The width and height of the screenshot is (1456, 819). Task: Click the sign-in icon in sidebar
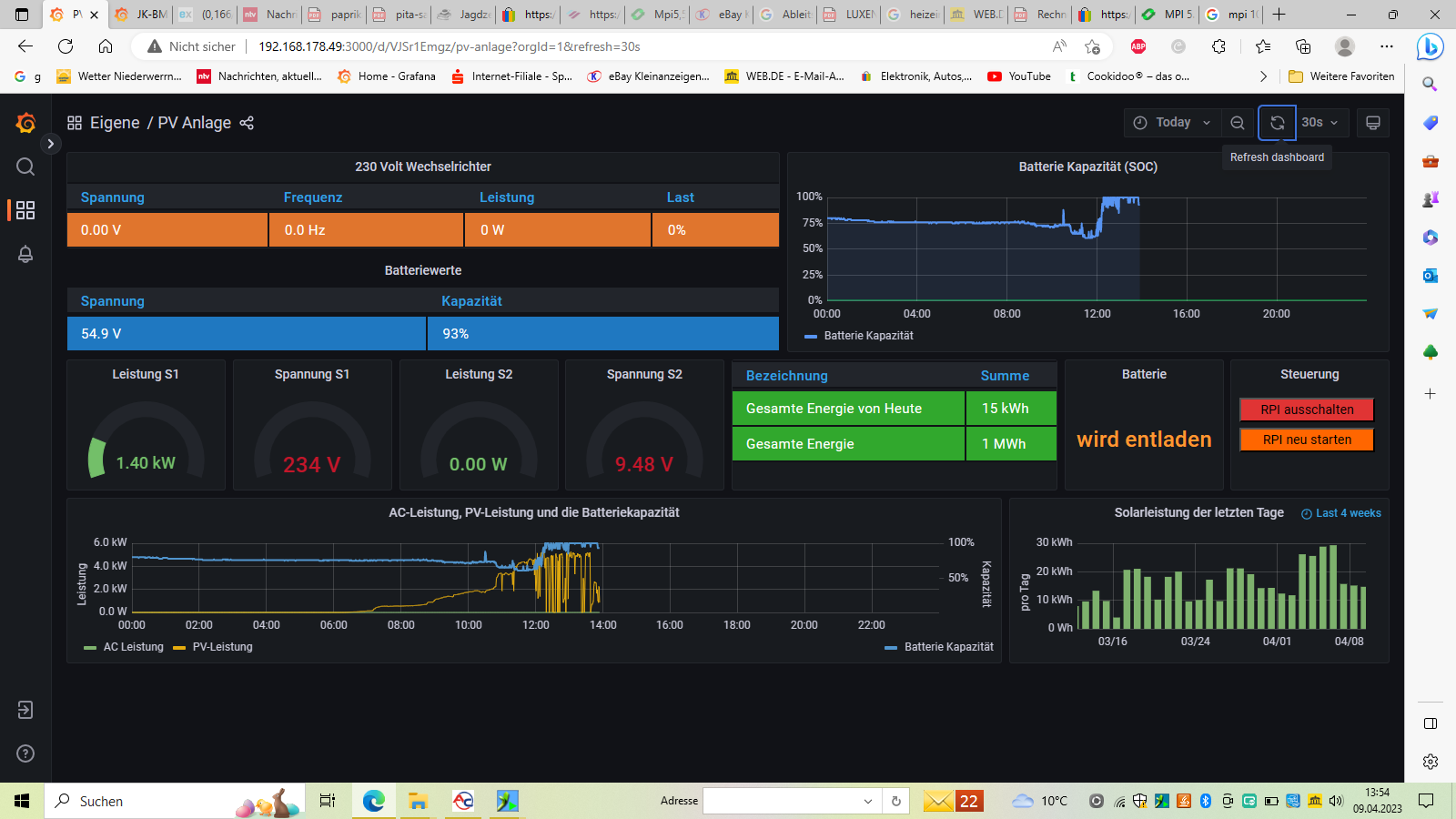tap(25, 710)
